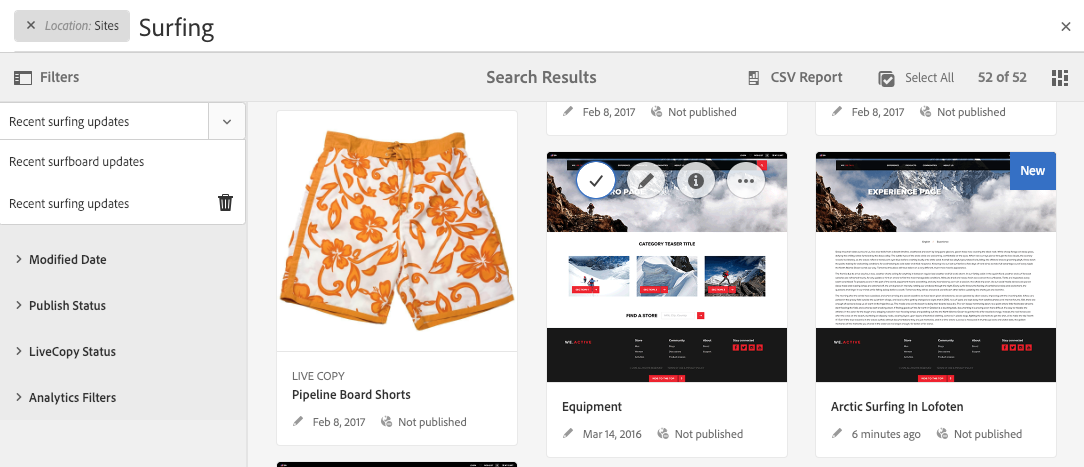Click the Pipeline Board Shorts title
Screen dimensions: 1084x467
[x=351, y=394]
